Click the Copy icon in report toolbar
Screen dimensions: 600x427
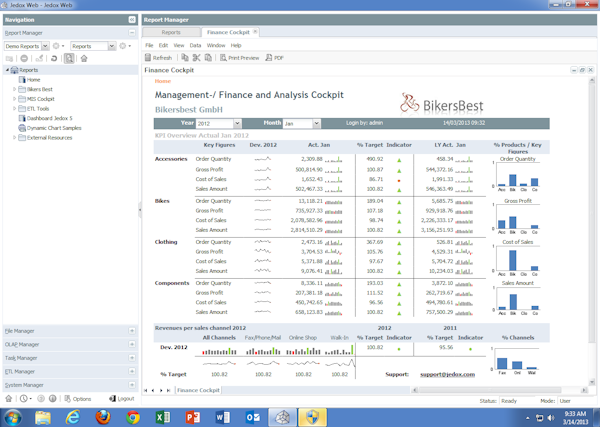185,57
